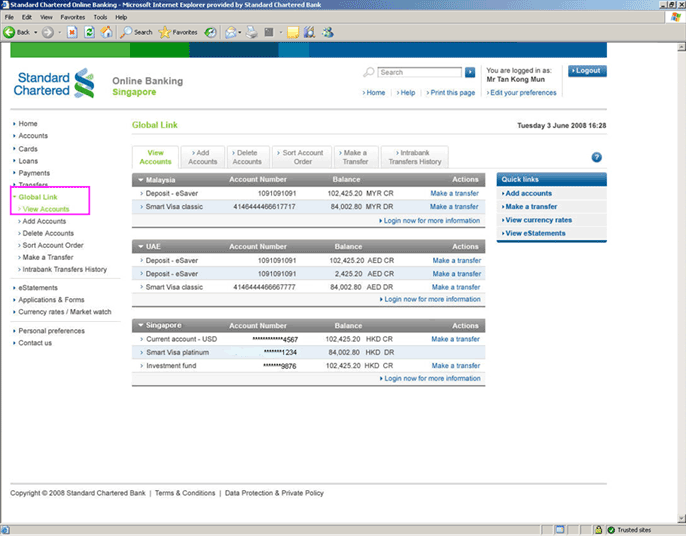
Task: Expand Smart Visa platinum row
Action: click(x=141, y=353)
